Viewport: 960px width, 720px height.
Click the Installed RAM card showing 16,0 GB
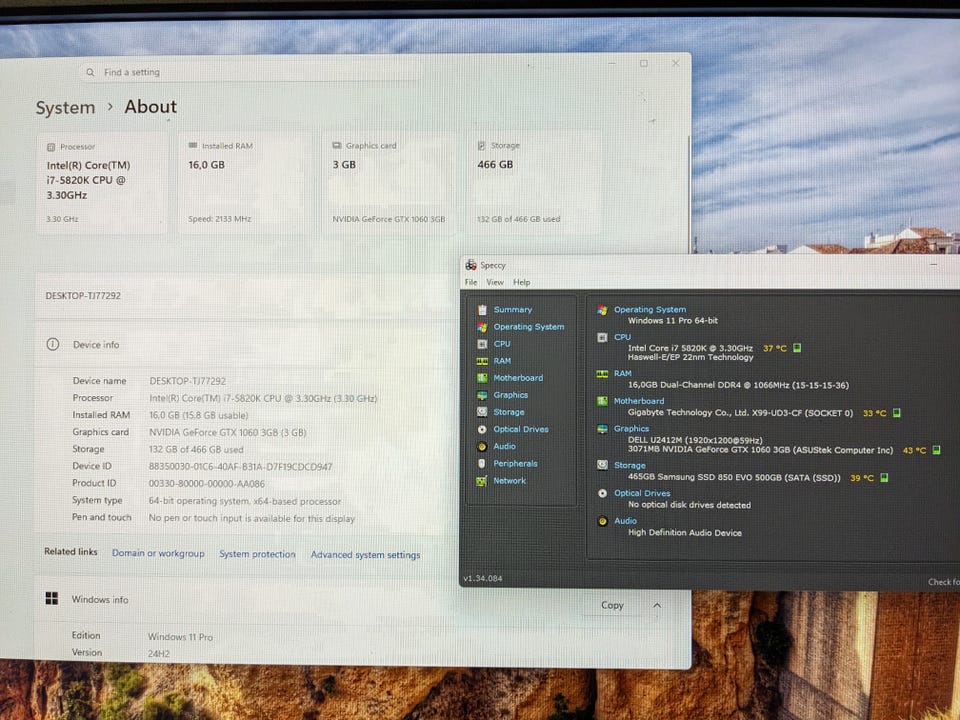[245, 184]
